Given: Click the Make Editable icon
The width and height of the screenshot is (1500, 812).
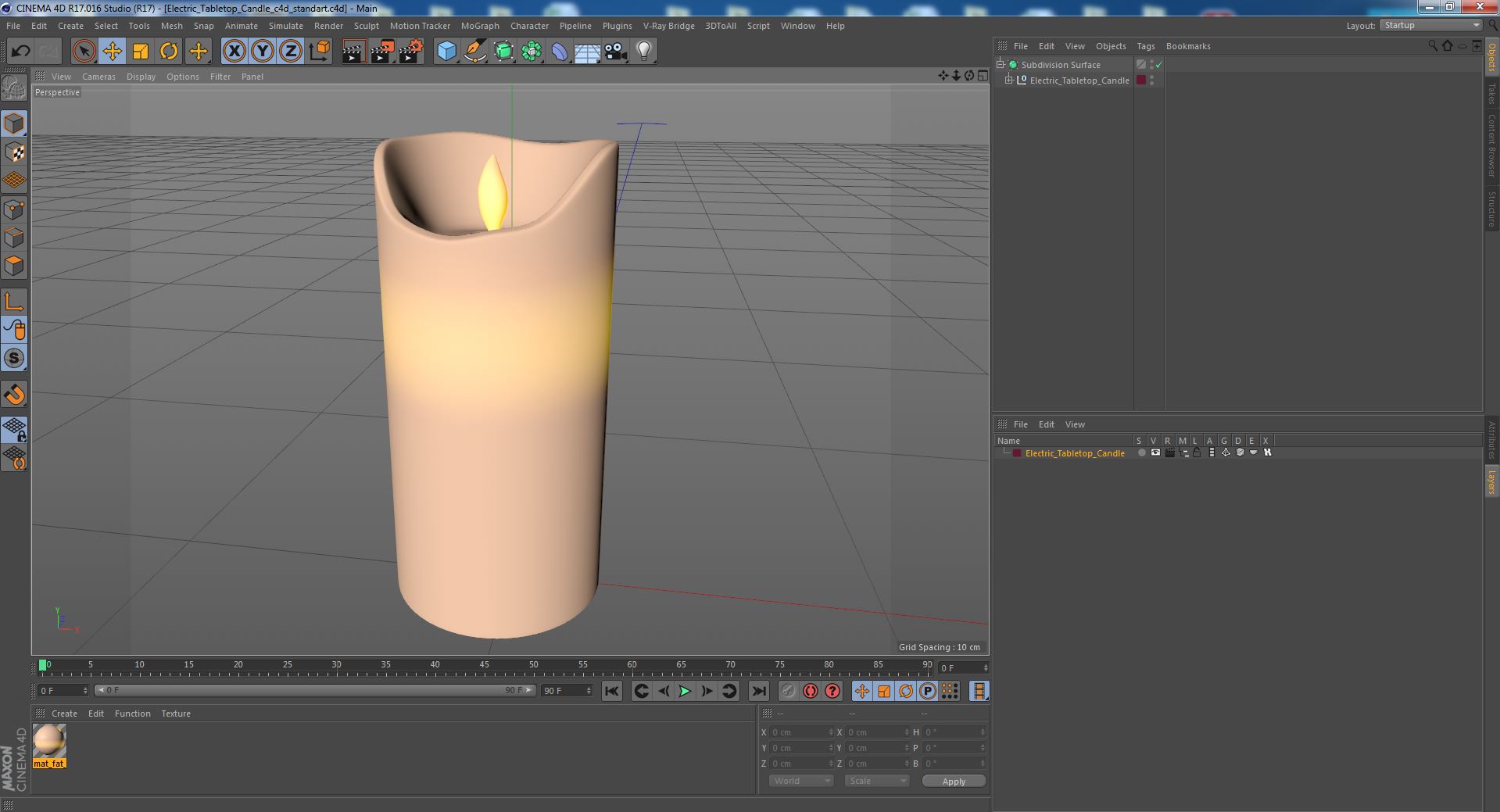Looking at the screenshot, I should click(x=14, y=88).
